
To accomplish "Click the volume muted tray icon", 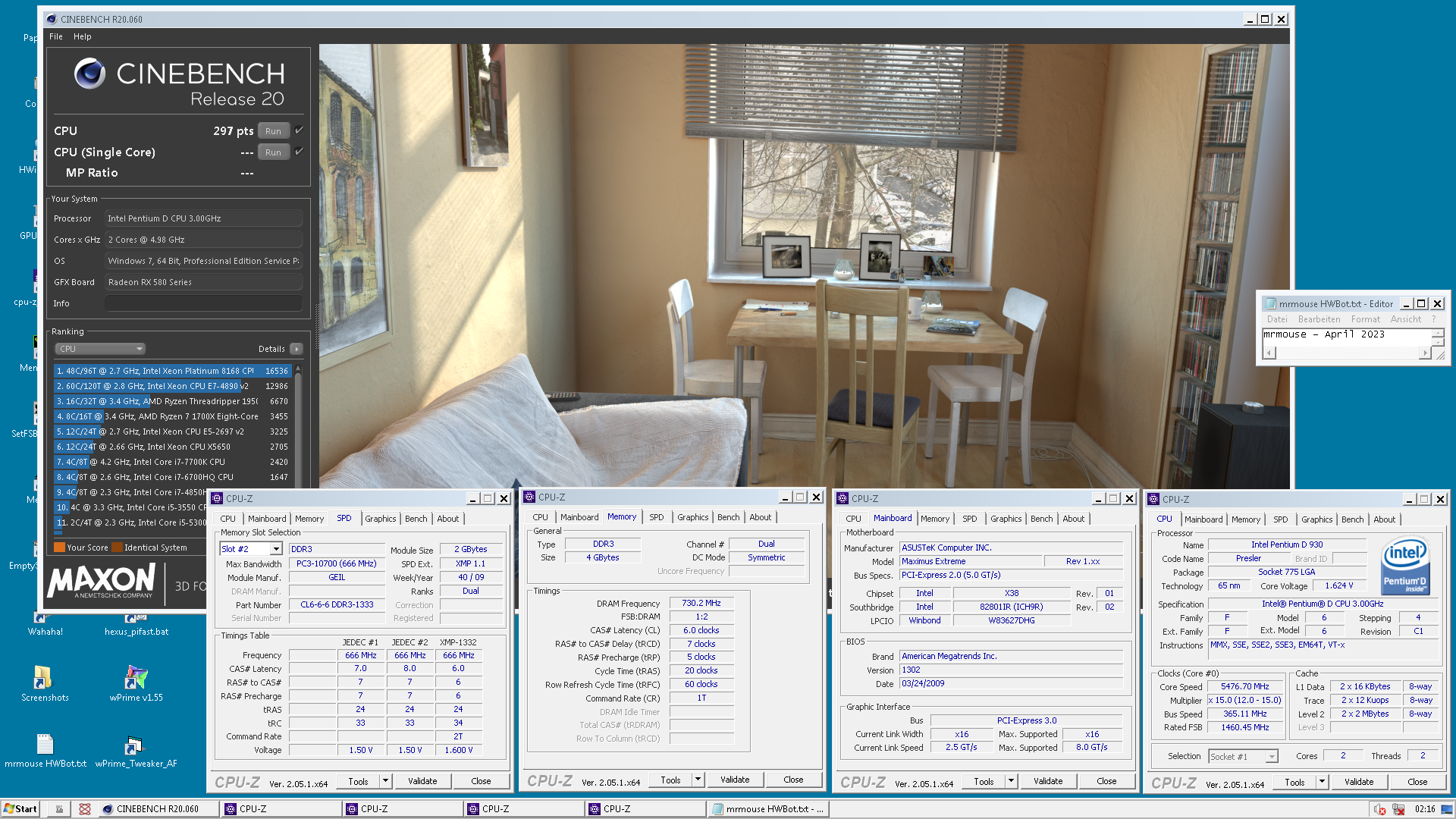I will tap(1380, 809).
